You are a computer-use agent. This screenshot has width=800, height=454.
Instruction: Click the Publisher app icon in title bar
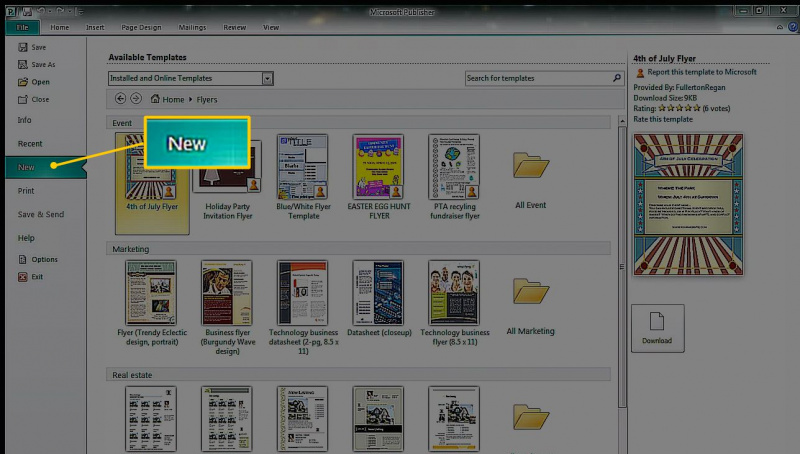click(x=12, y=11)
